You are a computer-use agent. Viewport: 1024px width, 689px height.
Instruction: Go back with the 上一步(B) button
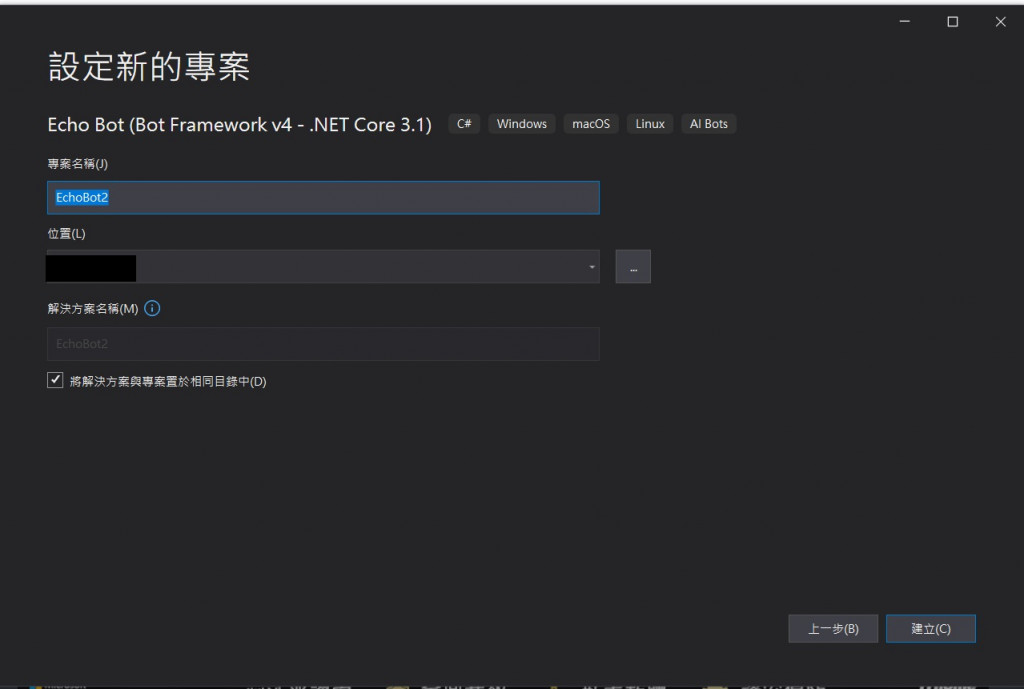(833, 629)
